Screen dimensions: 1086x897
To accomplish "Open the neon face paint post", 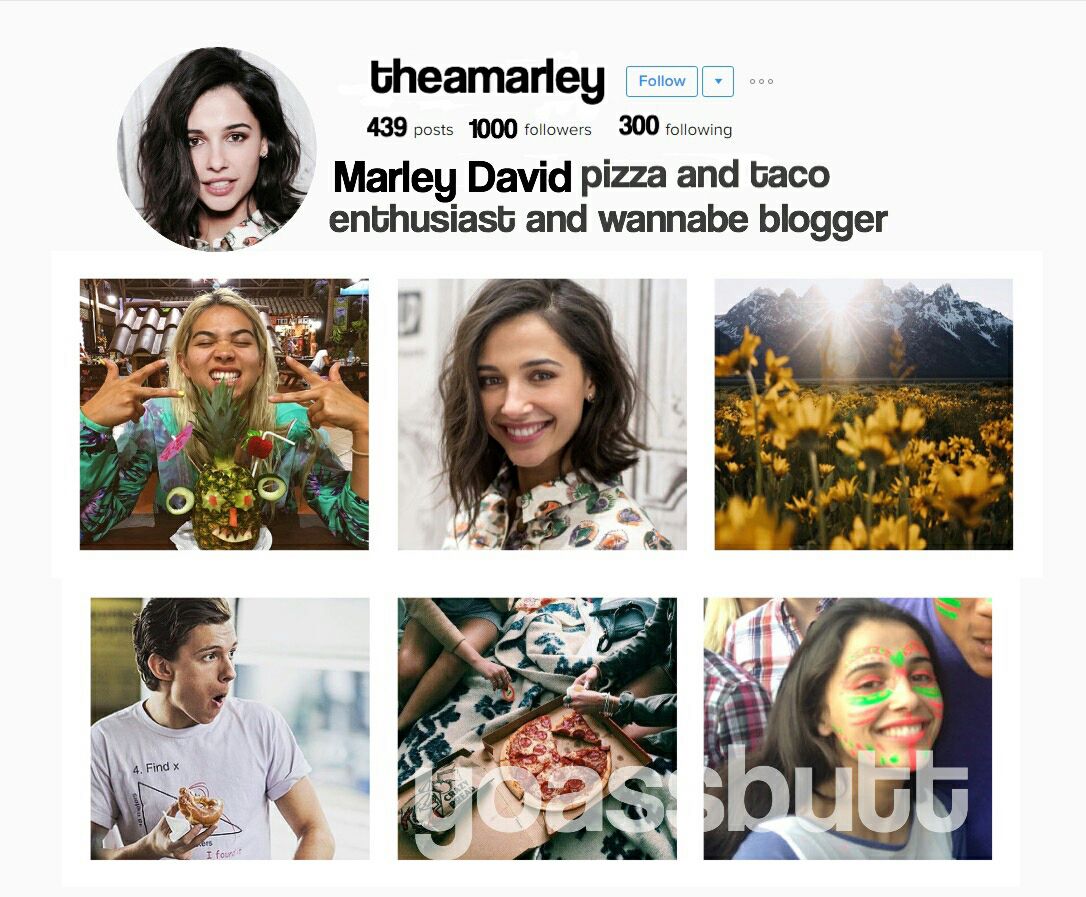I will pos(848,729).
